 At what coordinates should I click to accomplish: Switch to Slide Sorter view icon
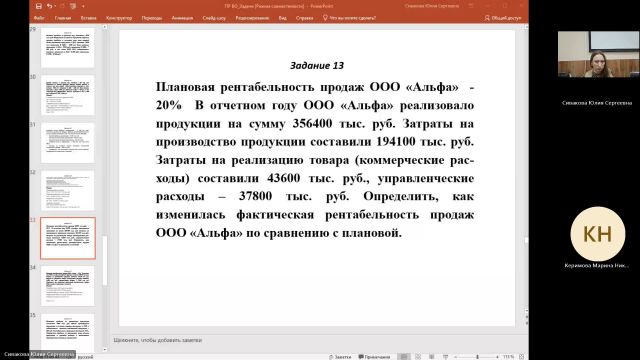(x=418, y=357)
